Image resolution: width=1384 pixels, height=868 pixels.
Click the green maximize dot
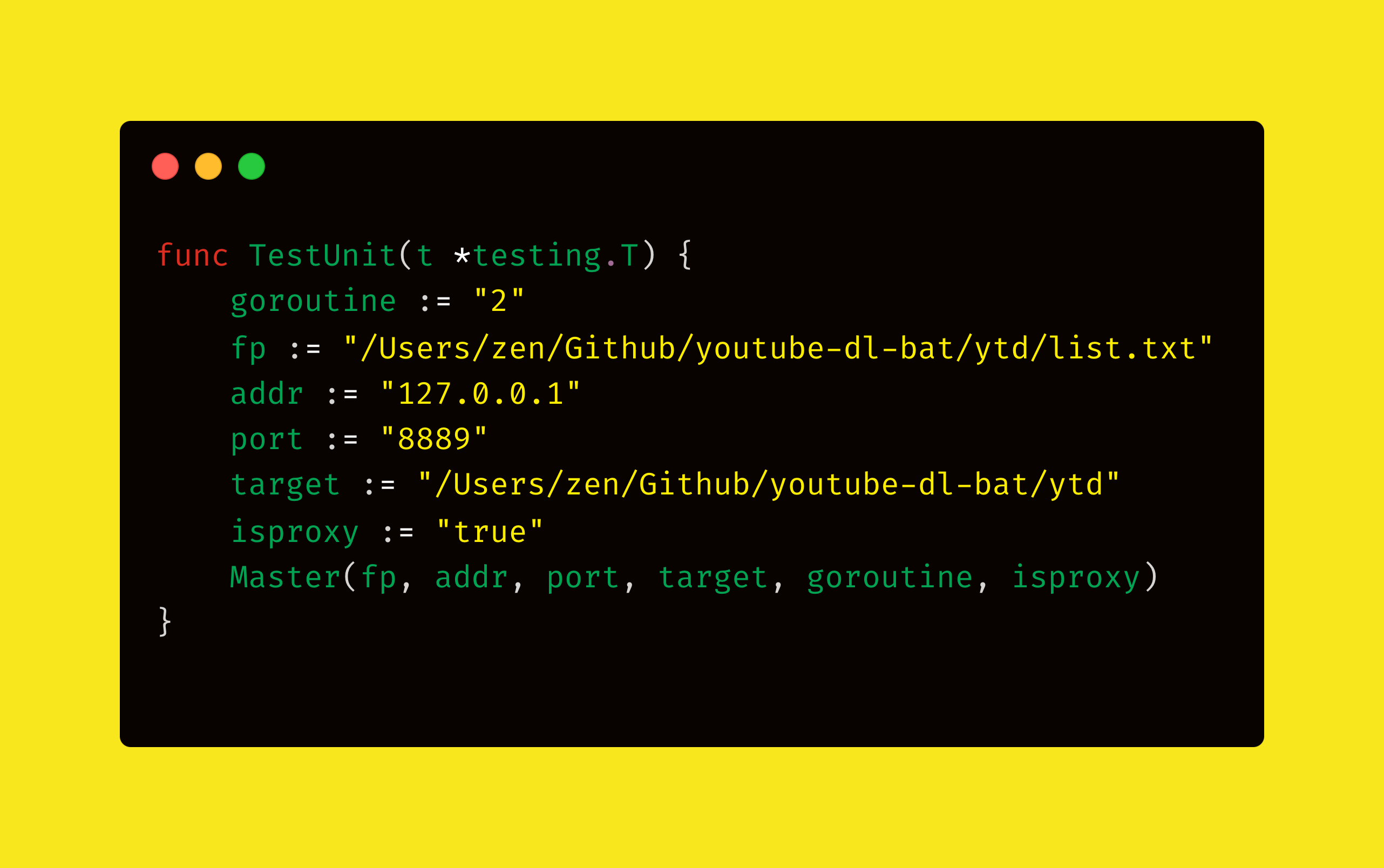point(252,166)
